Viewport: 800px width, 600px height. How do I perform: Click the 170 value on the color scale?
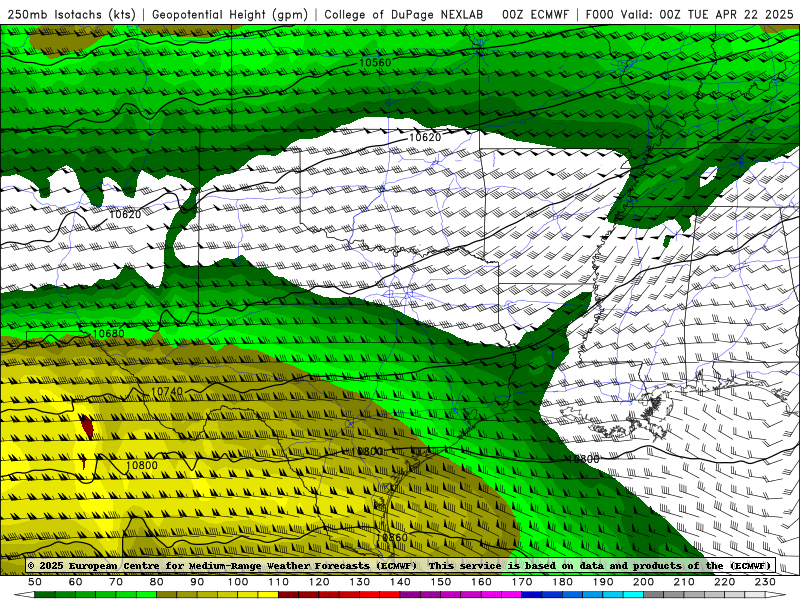click(522, 582)
